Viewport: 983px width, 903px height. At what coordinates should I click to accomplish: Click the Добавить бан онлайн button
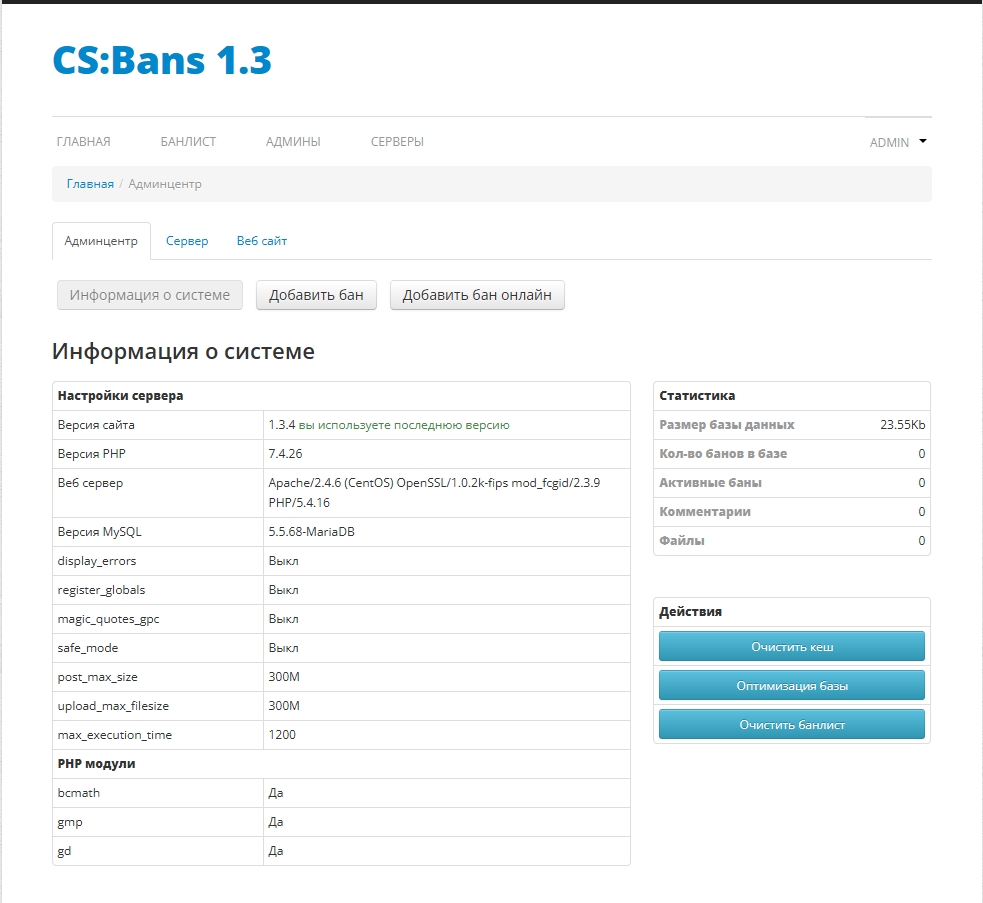477,295
